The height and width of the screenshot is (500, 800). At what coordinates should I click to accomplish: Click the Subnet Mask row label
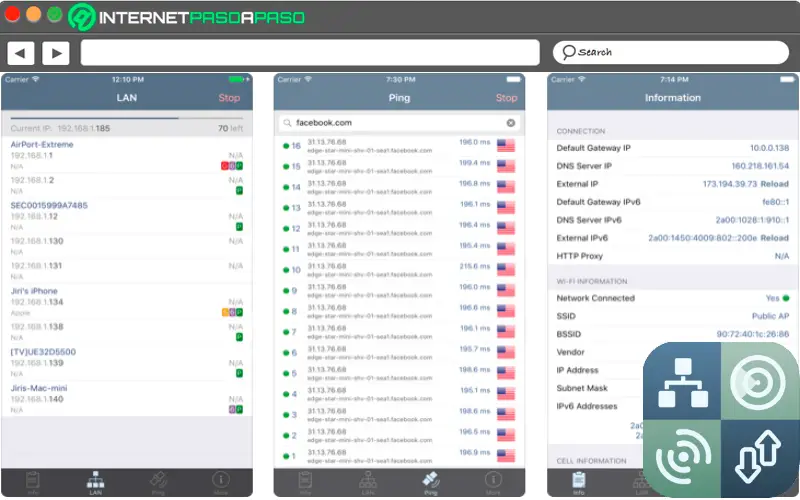582,388
